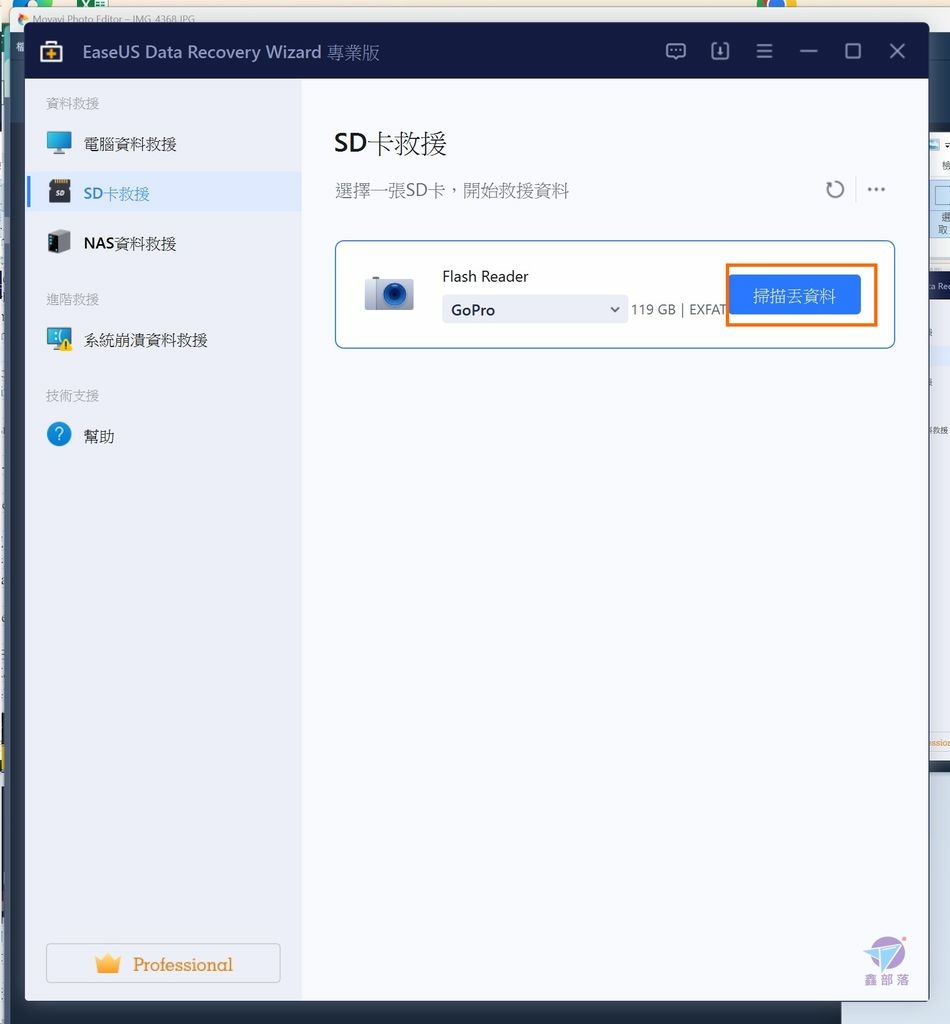
Task: Click the SD卡救援 page heading
Action: click(x=390, y=143)
